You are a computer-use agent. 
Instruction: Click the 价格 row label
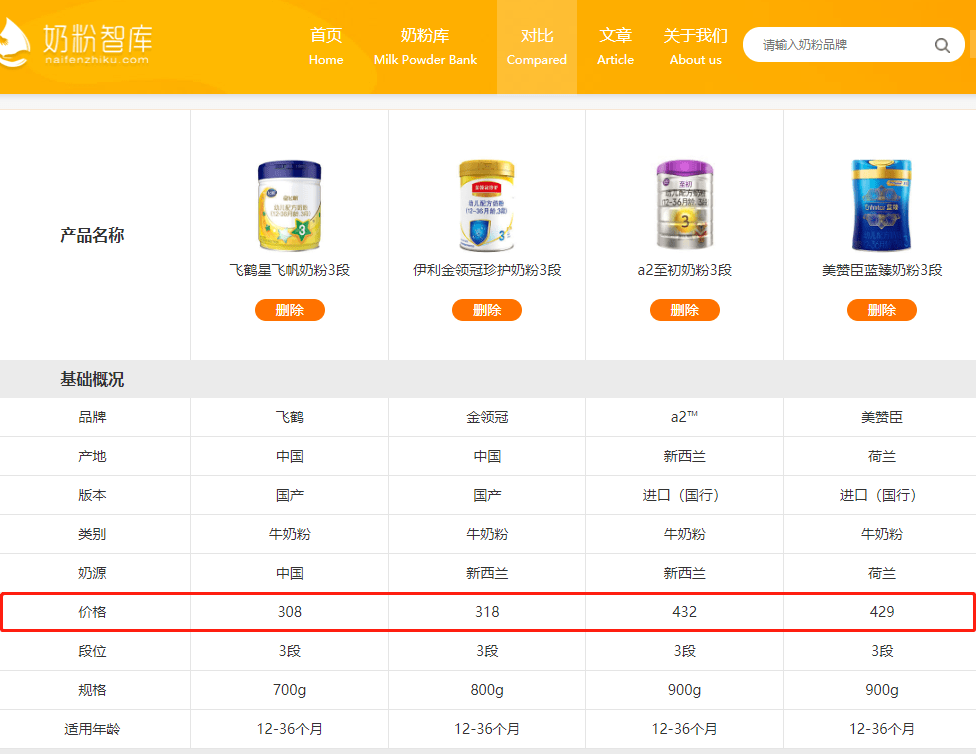pos(92,612)
